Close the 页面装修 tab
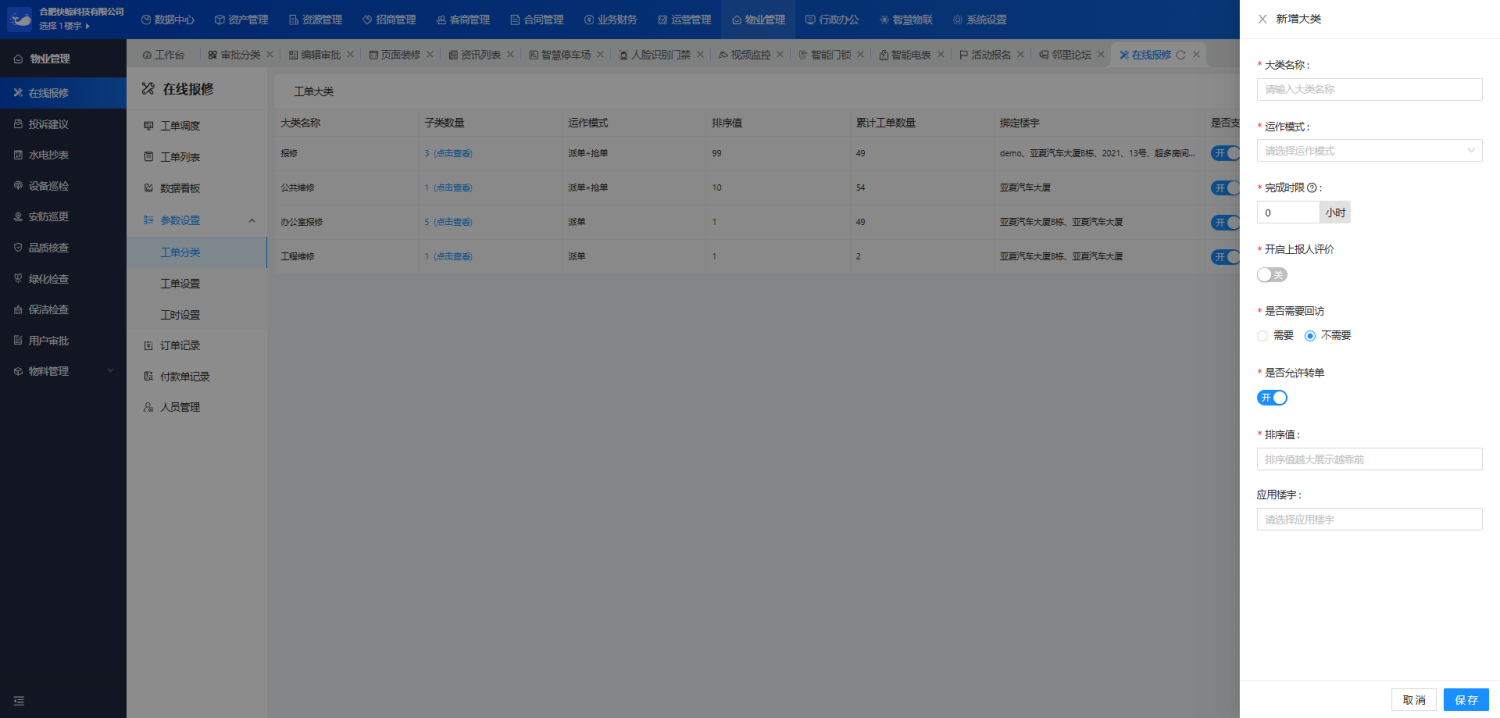This screenshot has width=1500, height=718. tap(430, 55)
